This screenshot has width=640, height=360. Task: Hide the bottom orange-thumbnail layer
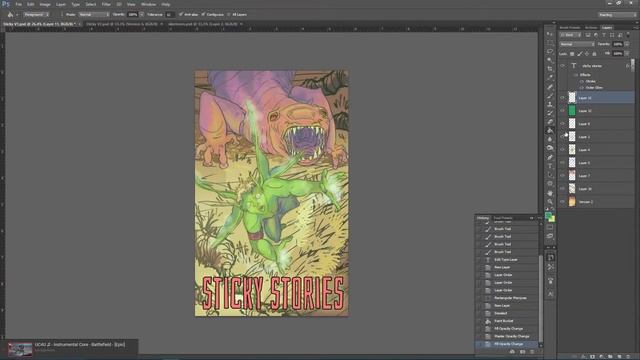click(563, 202)
